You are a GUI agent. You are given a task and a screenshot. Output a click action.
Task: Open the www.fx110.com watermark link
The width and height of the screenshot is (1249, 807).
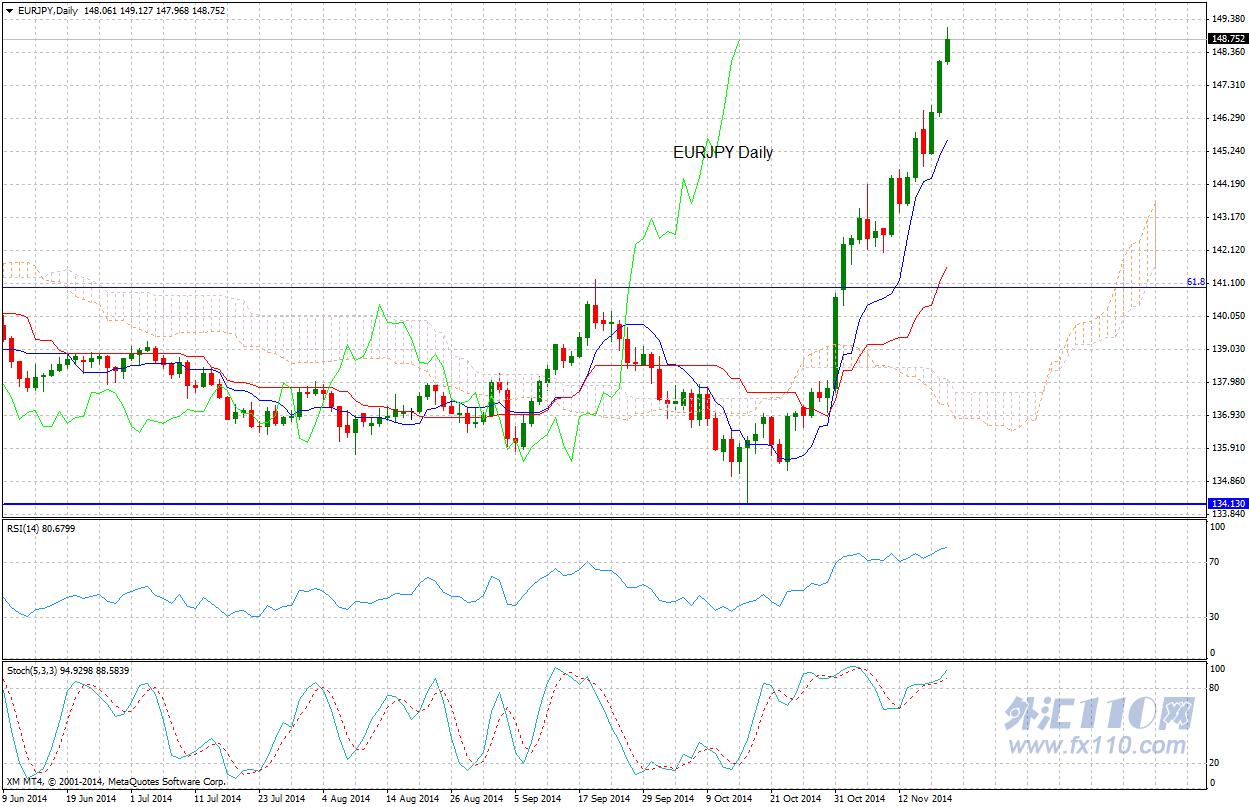pos(1100,746)
